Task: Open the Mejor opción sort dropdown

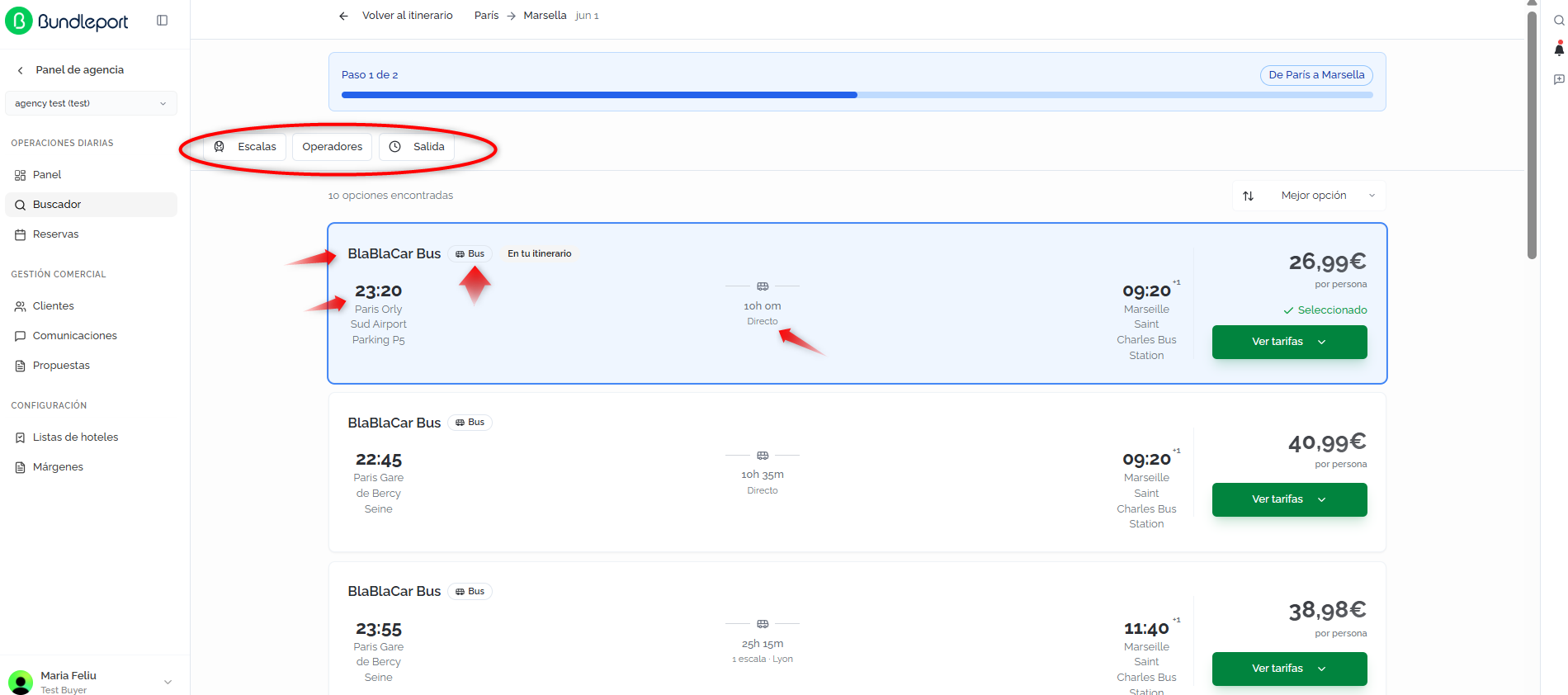Action: click(1309, 196)
